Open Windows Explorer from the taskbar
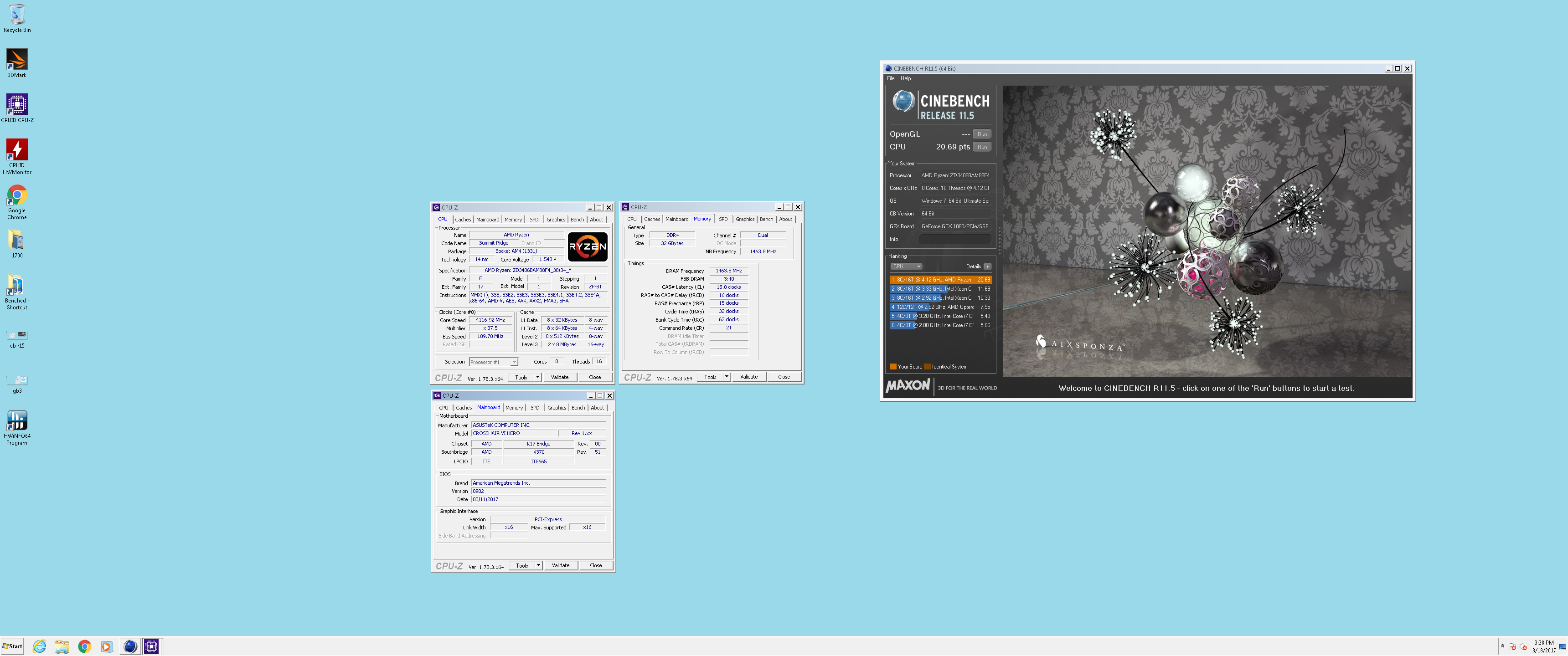This screenshot has height=656, width=1568. (62, 646)
